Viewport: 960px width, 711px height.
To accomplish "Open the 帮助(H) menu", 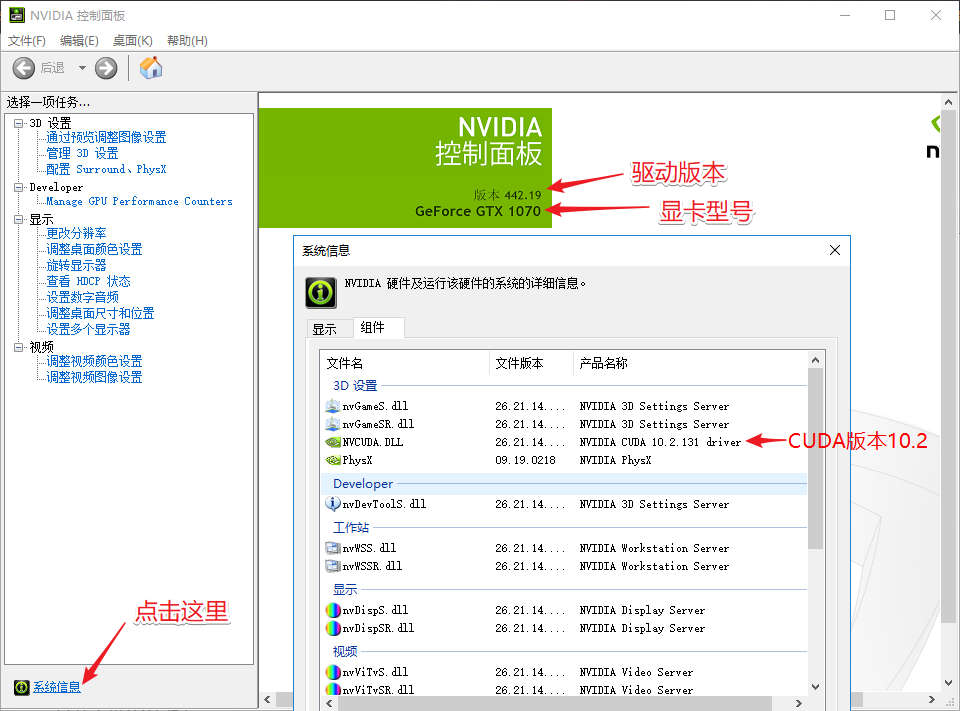I will 187,40.
